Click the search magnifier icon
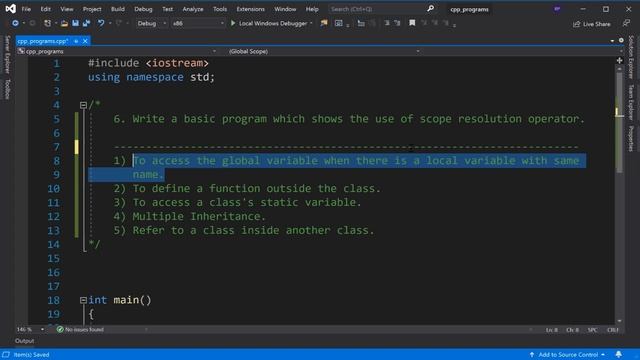This screenshot has height=360, width=640. (x=430, y=9)
